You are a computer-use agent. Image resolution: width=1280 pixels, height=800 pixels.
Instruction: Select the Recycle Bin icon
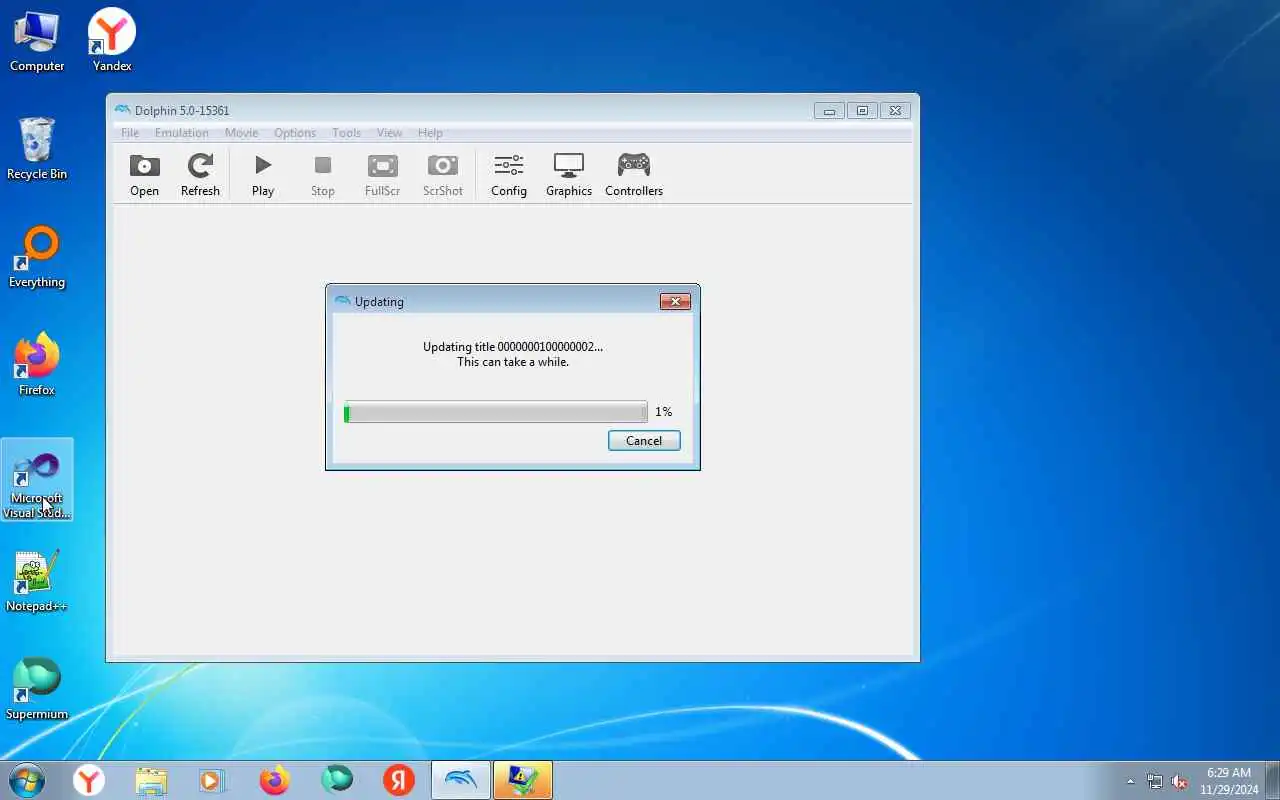(37, 150)
